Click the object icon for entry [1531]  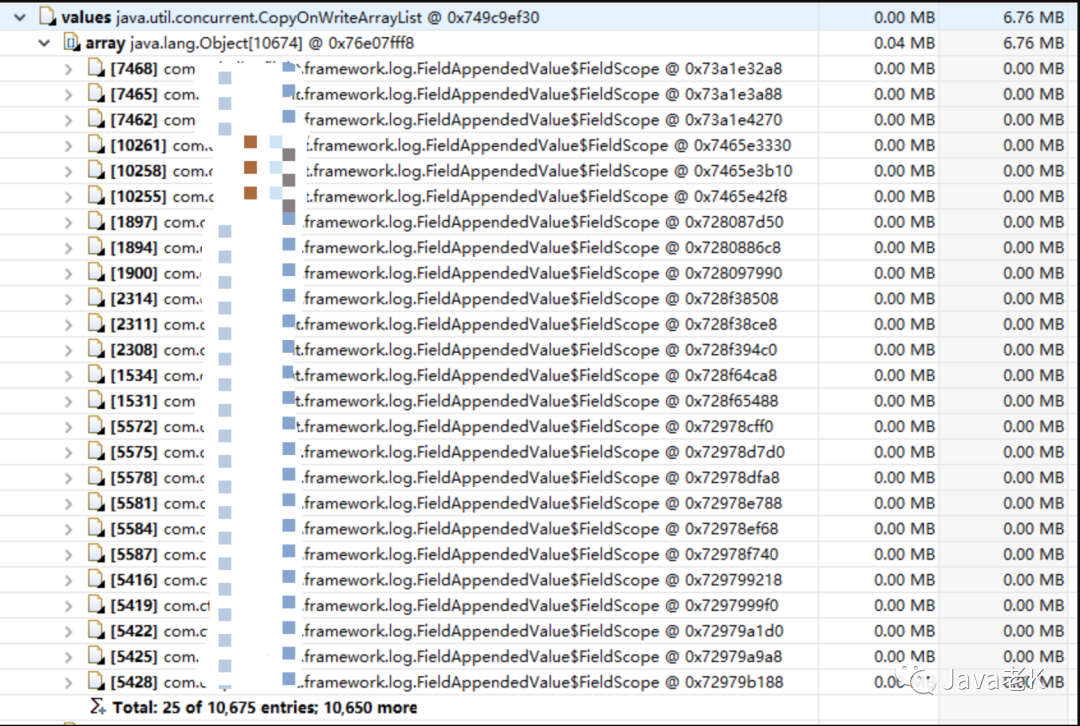96,400
